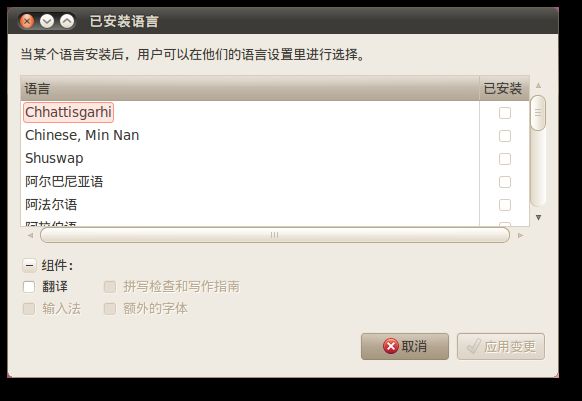Select the Chhattisgarhi language row

pos(250,113)
